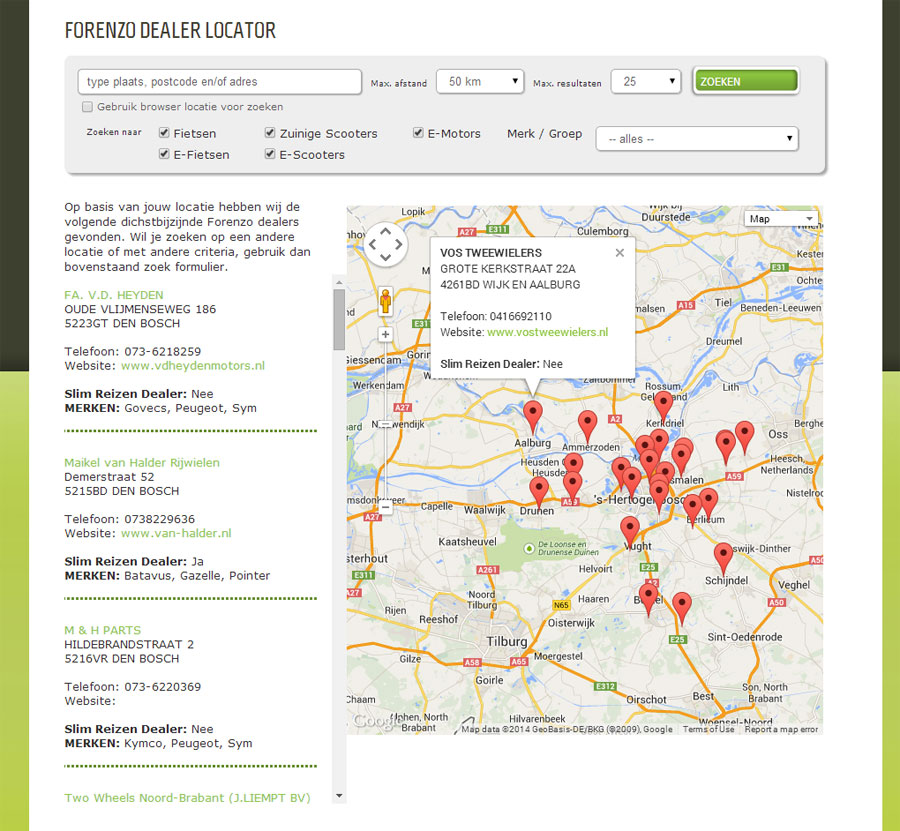Viewport: 900px width, 831px height.
Task: Click the map marker nearest Oss
Action: coord(744,437)
